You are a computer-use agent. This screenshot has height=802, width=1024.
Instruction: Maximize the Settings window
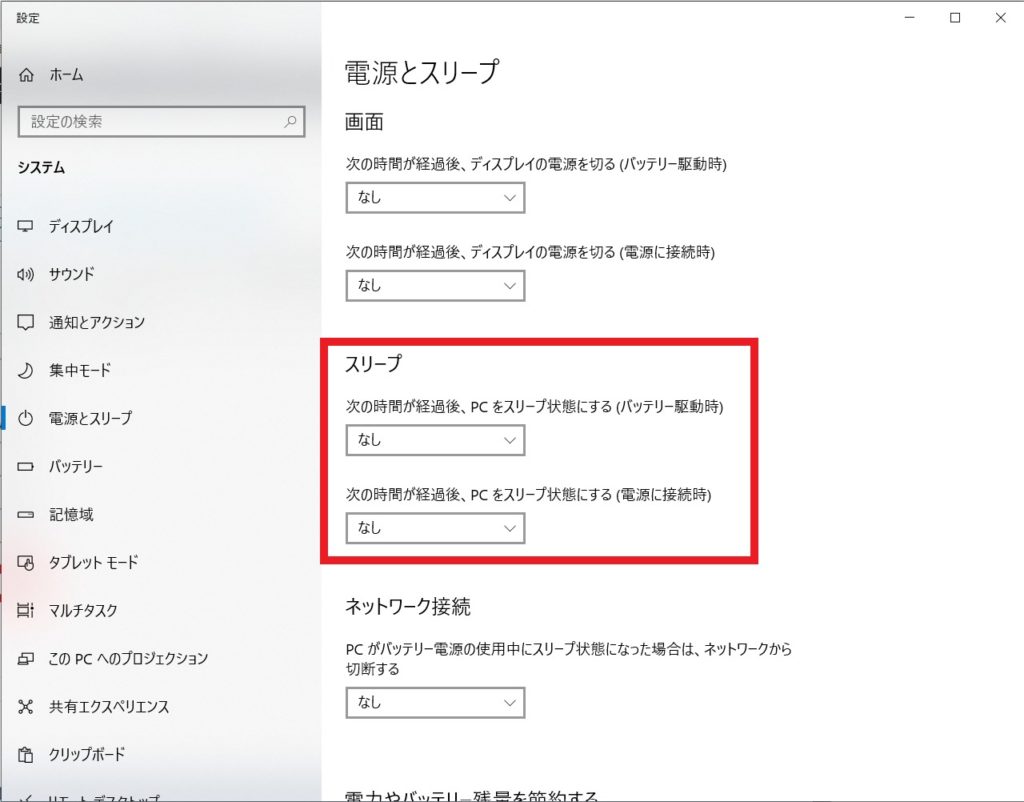tap(955, 17)
